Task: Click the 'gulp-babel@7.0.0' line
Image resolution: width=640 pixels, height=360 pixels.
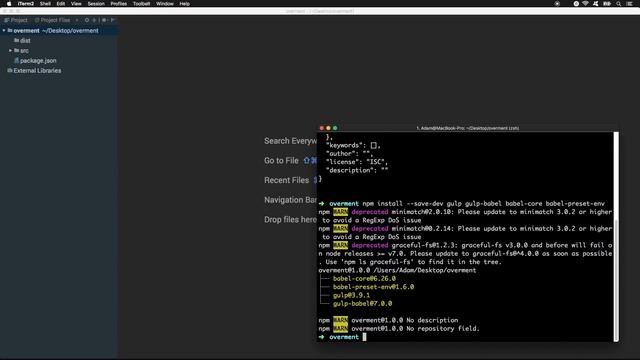Action: (x=362, y=304)
